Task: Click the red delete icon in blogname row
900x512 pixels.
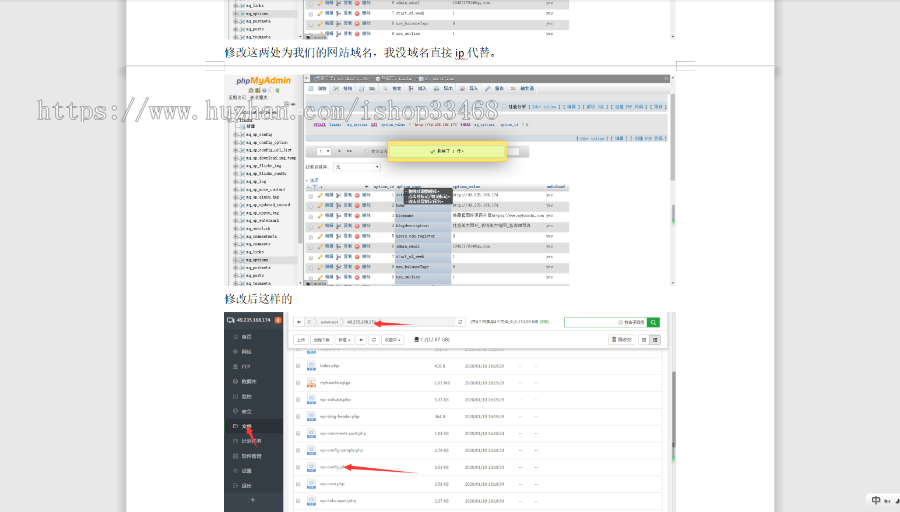Action: pyautogui.click(x=357, y=216)
